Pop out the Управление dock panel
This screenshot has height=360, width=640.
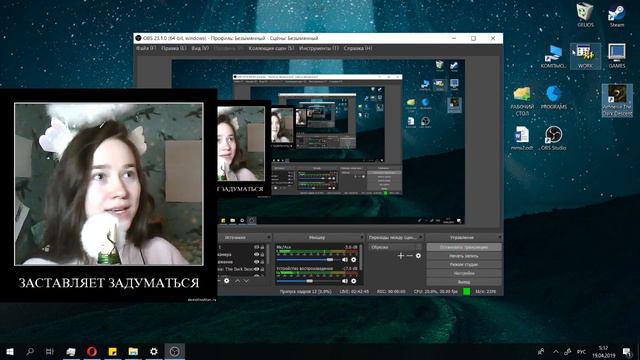pyautogui.click(x=500, y=237)
